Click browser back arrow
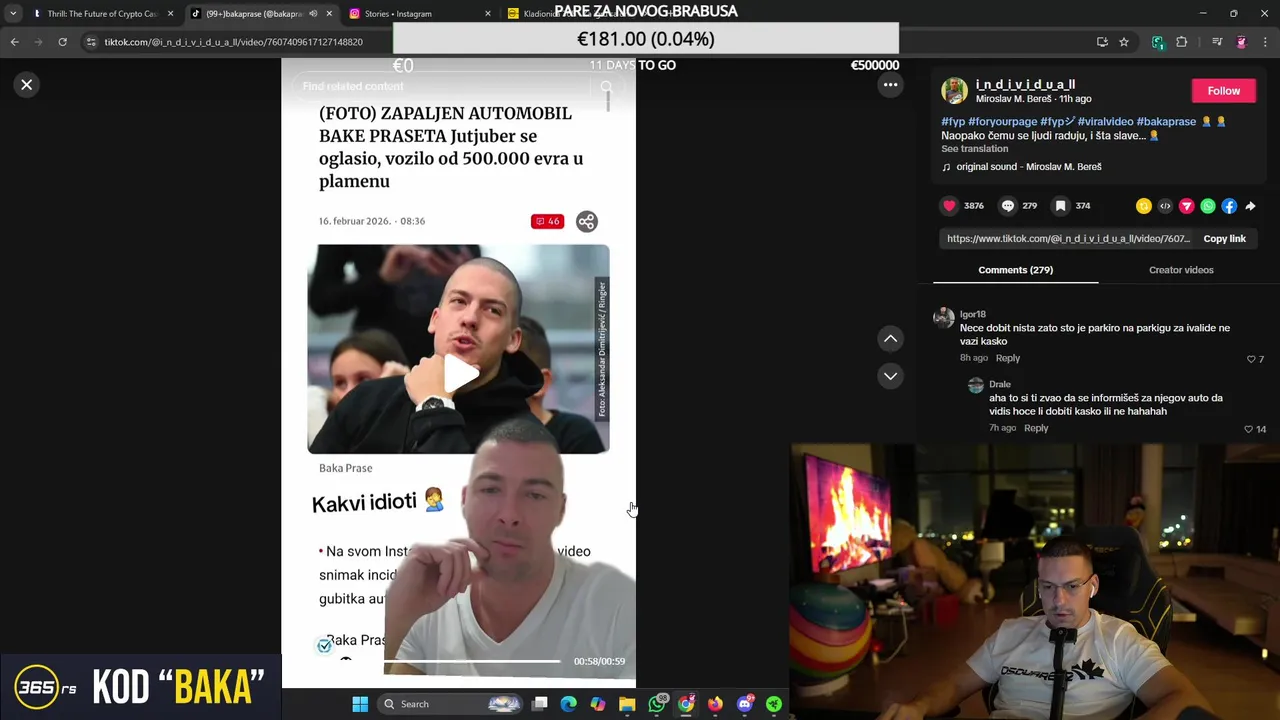This screenshot has width=1280, height=720. pyautogui.click(x=14, y=42)
